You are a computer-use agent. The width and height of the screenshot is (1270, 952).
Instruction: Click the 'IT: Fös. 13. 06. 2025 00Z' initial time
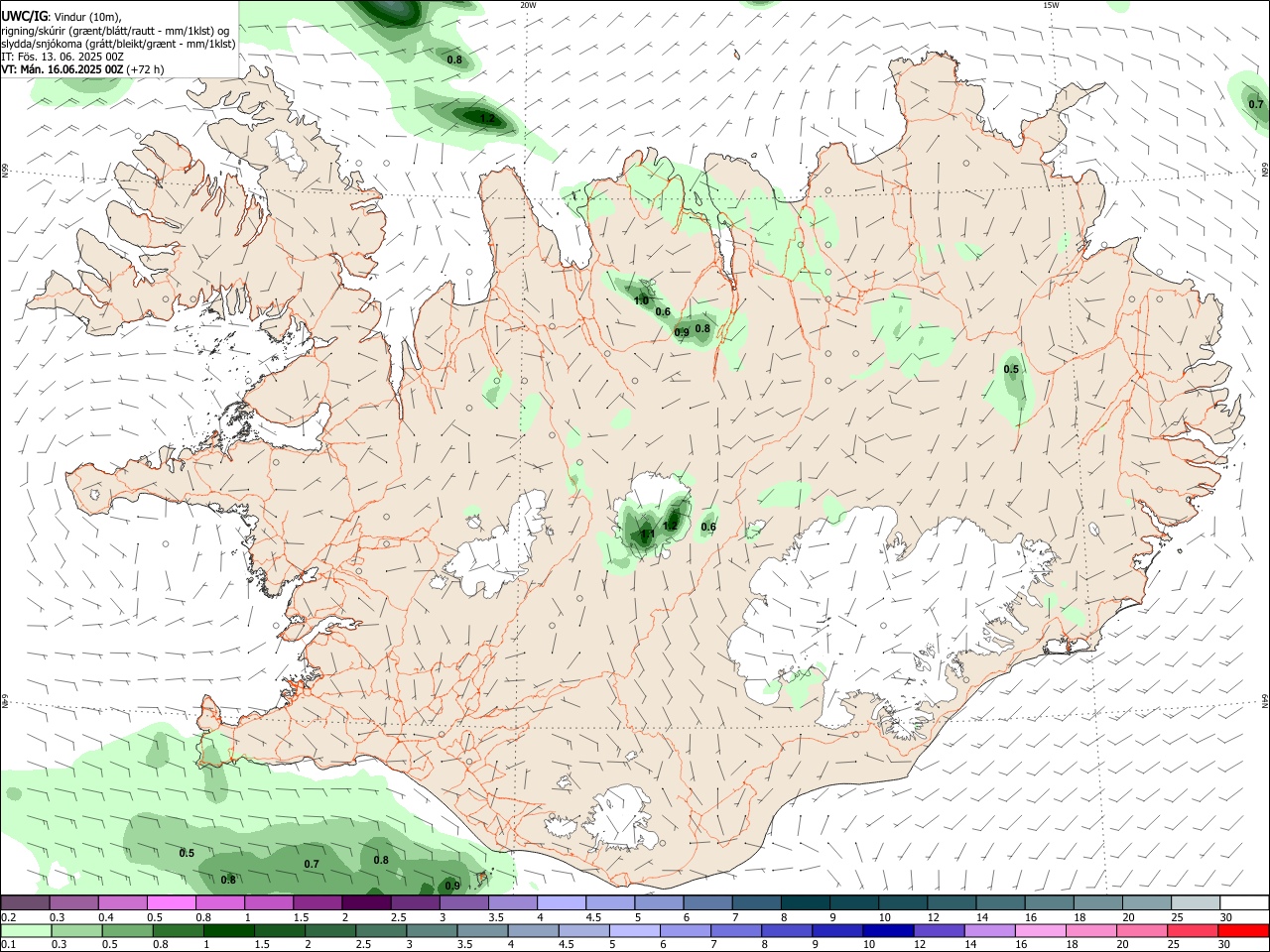coord(63,57)
